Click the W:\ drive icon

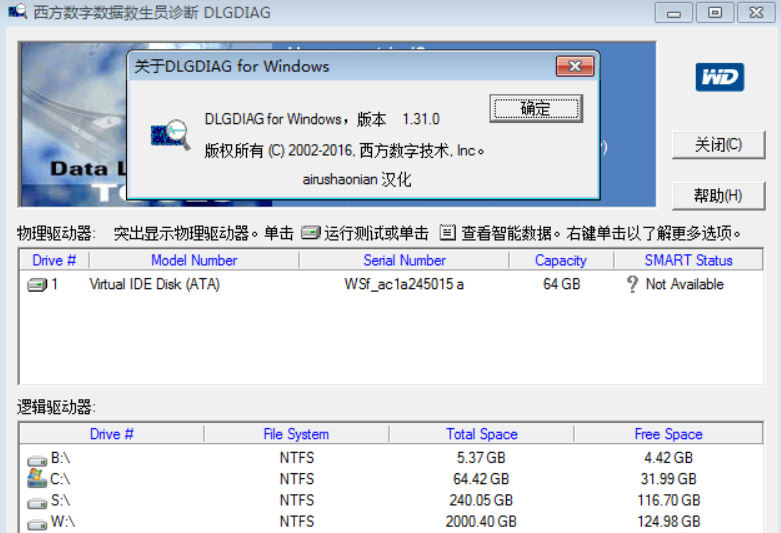coord(37,524)
